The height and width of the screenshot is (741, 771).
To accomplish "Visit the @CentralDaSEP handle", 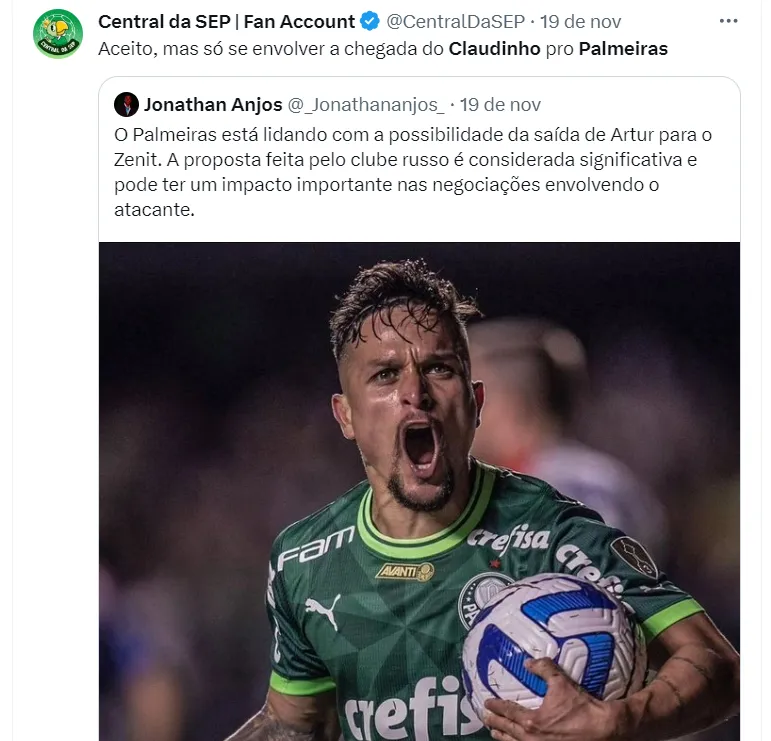I will [455, 22].
